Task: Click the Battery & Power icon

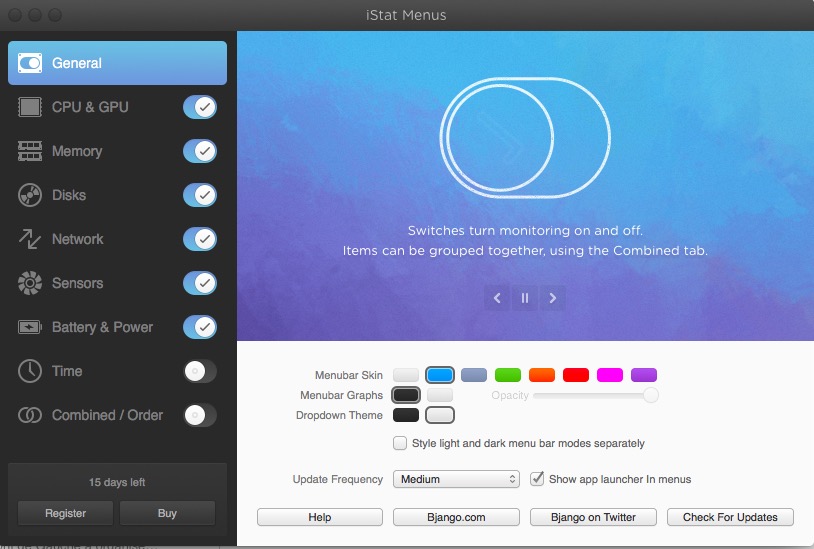Action: pos(30,327)
